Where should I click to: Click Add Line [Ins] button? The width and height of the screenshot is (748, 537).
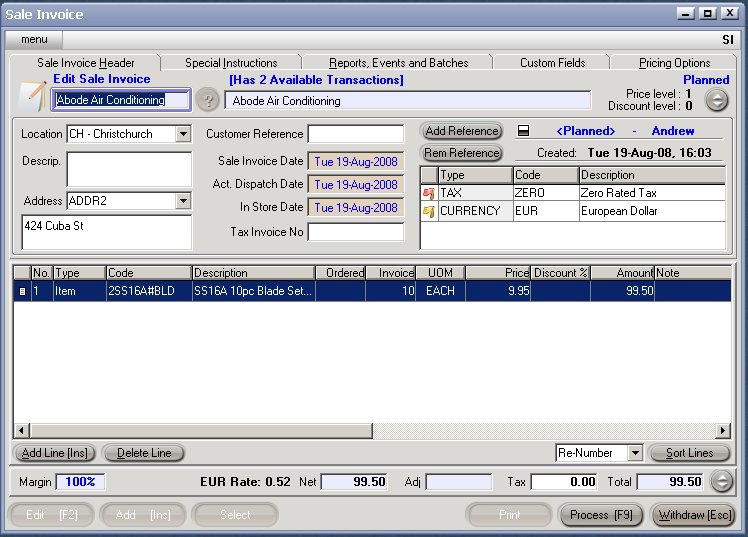click(54, 453)
